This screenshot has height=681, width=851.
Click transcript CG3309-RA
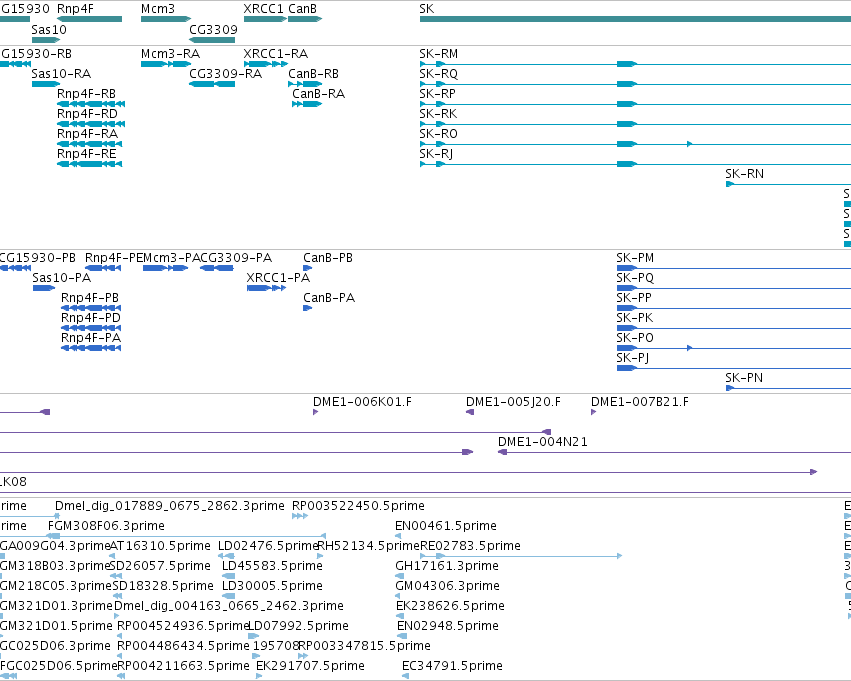pyautogui.click(x=212, y=84)
